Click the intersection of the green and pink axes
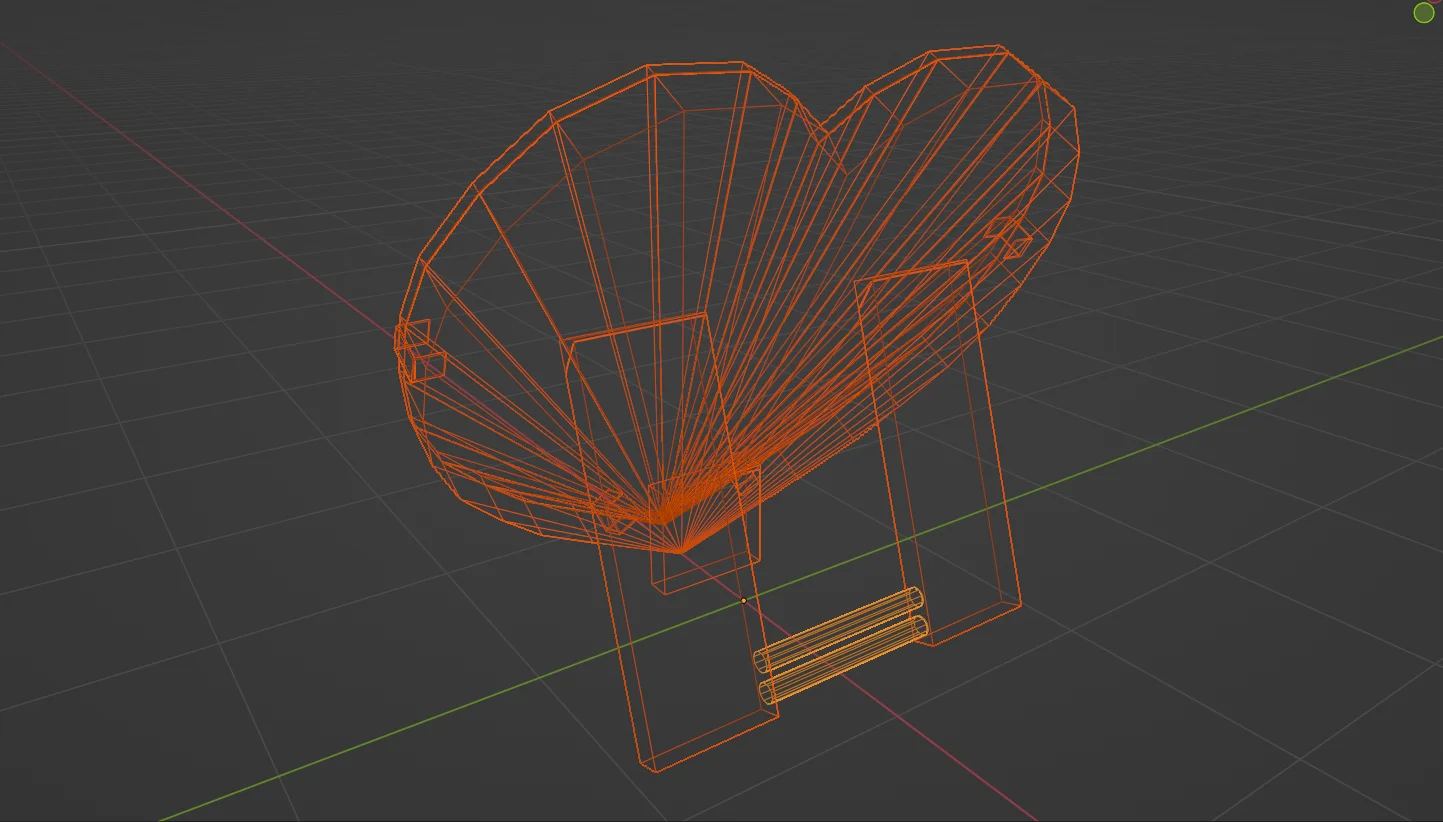 click(744, 599)
